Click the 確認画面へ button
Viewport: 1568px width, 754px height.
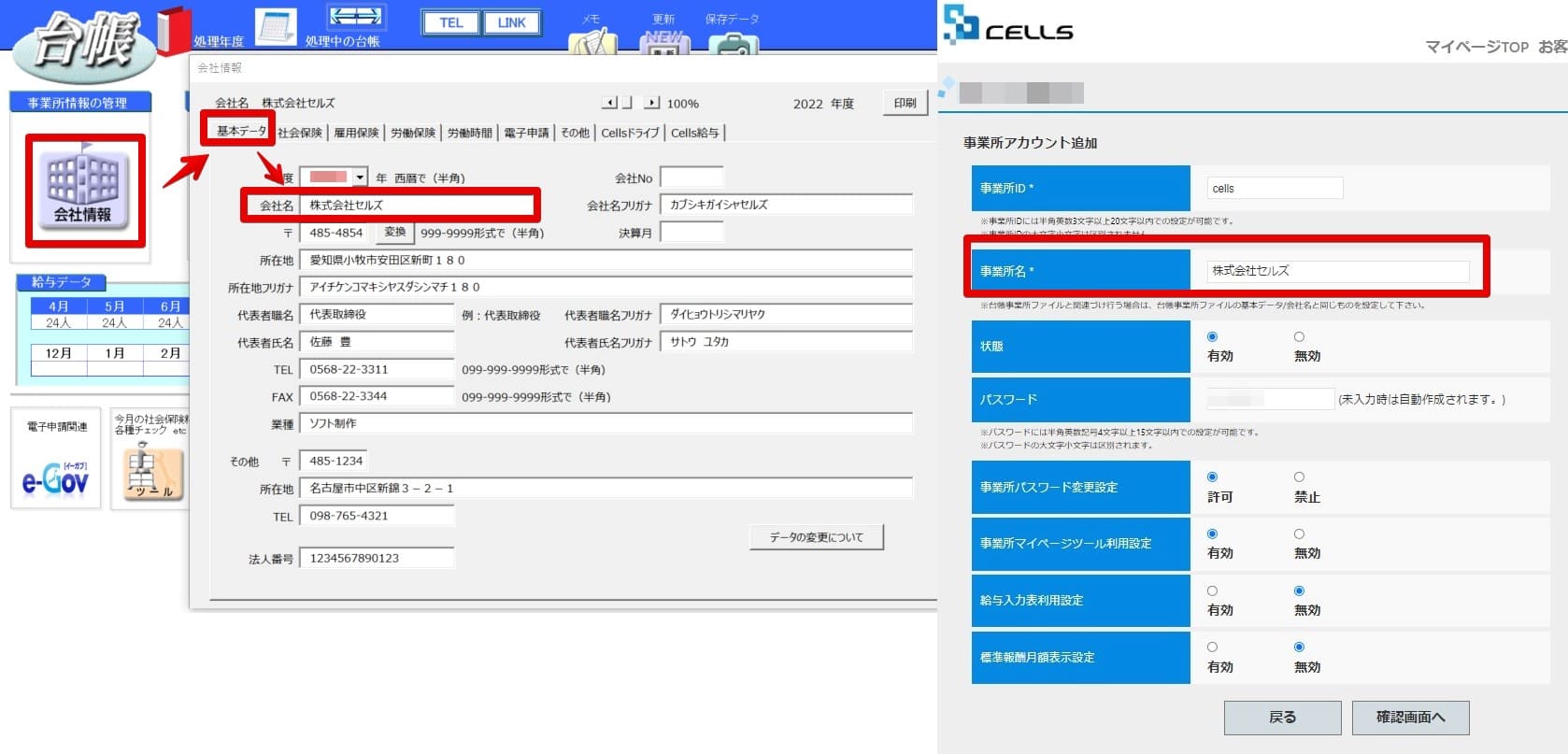pos(1411,718)
